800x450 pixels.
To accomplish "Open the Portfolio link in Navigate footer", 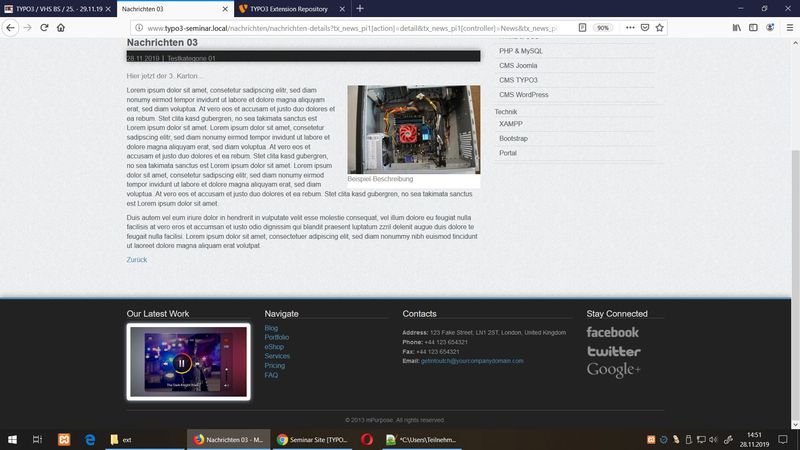I will (x=277, y=338).
